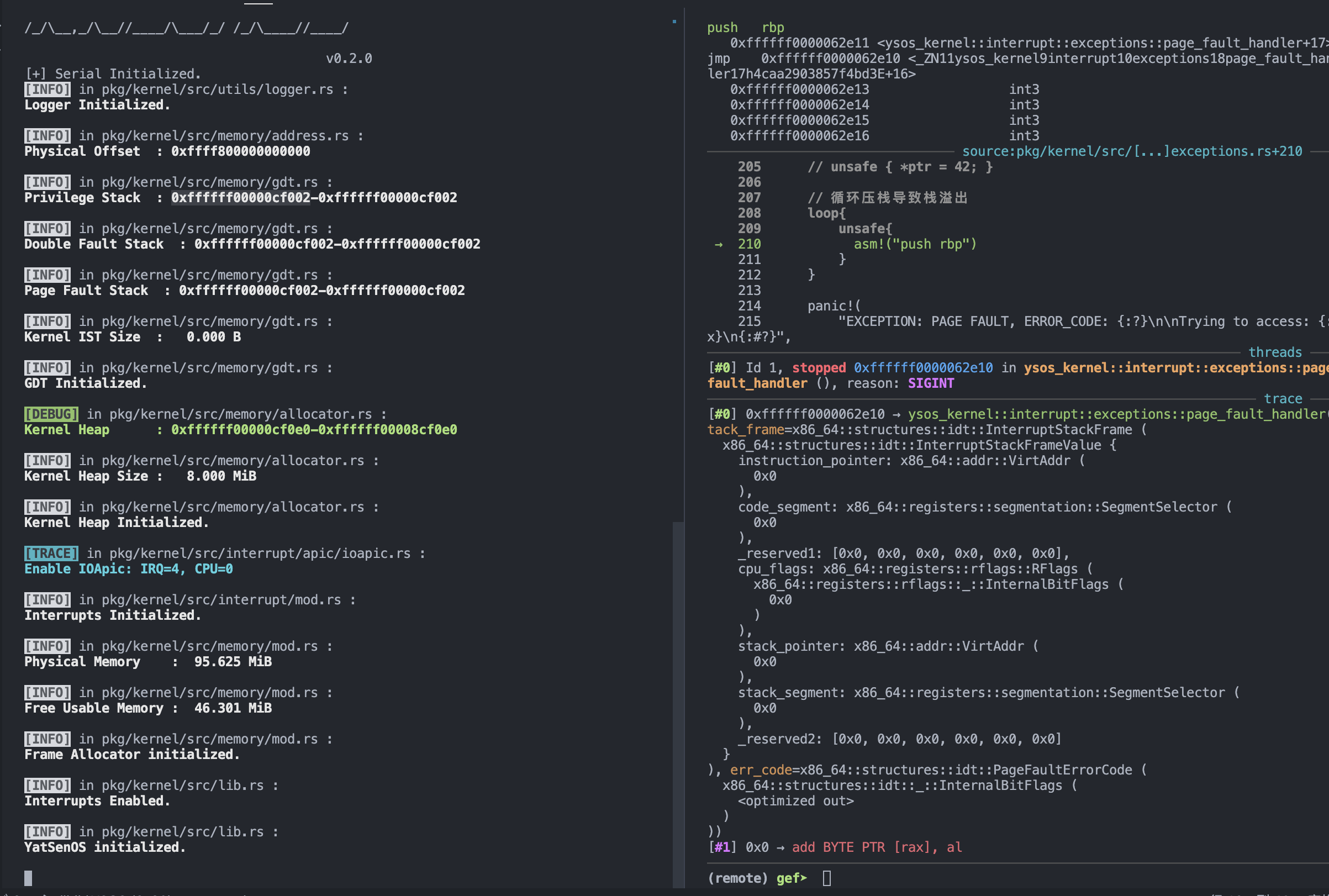Click the 'source:pkg/kernel/src/[...]exceptions.rs+210' header
Viewport: 1329px width, 896px height.
pos(1132,151)
